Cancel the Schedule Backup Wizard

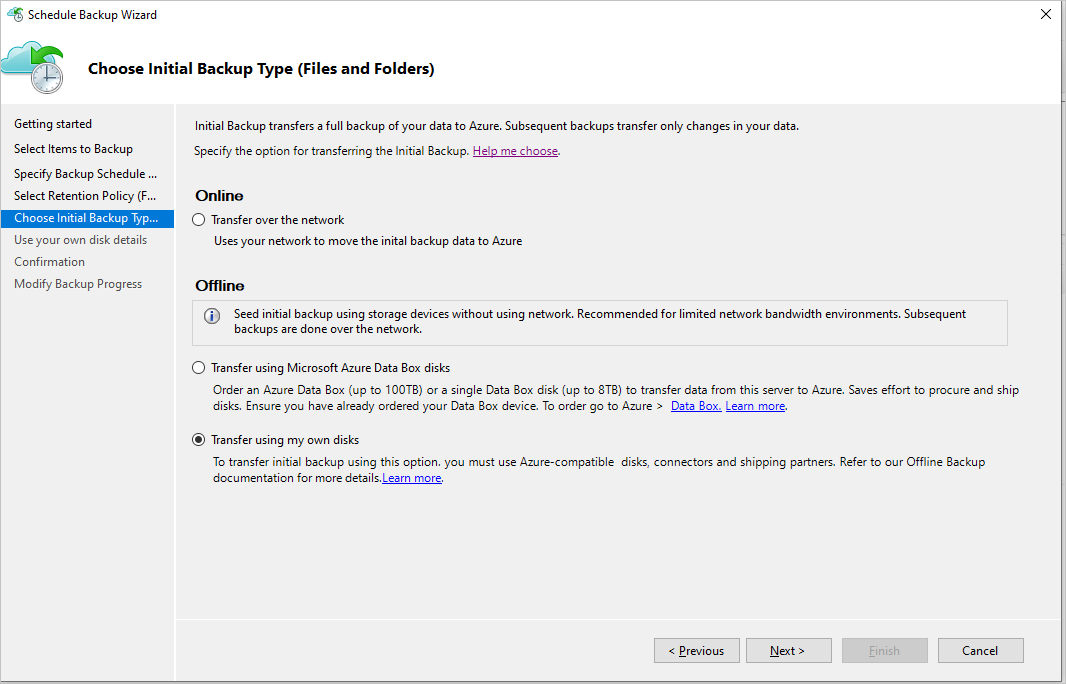click(x=980, y=650)
